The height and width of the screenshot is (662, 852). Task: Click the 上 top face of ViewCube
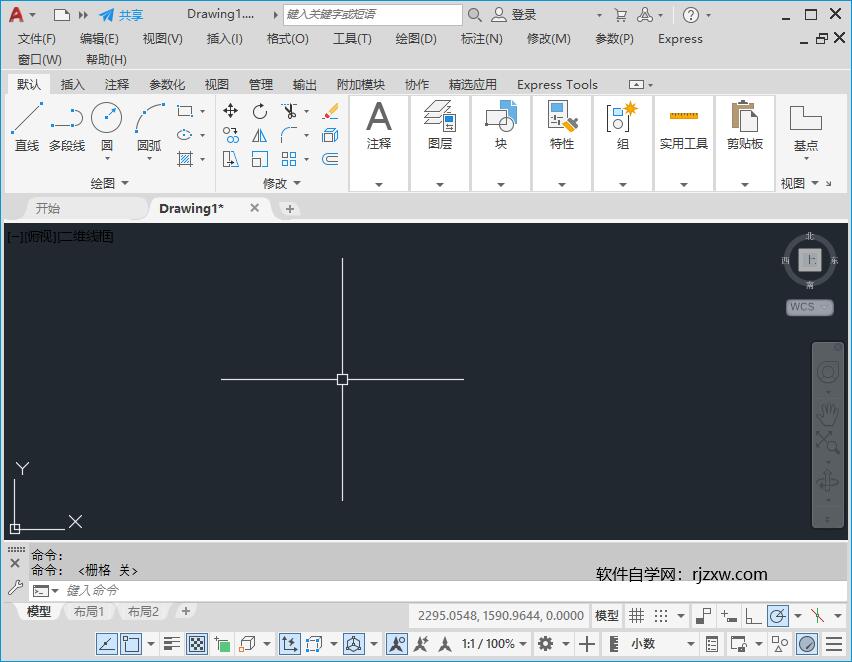click(810, 259)
